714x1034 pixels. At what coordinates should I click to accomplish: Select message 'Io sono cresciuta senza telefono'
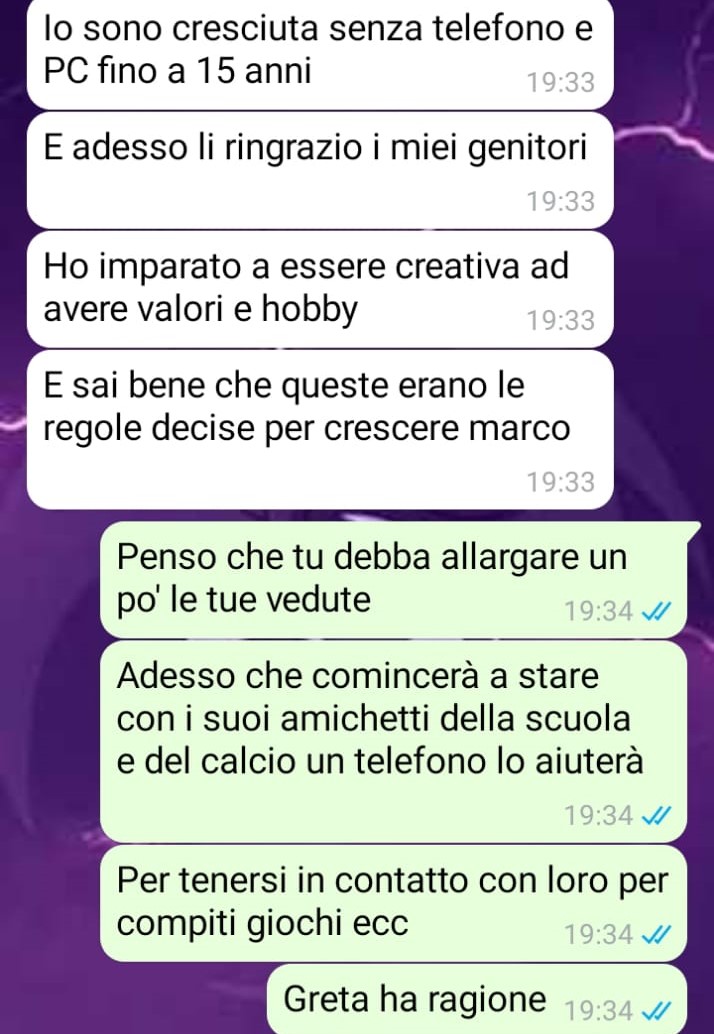[320, 51]
